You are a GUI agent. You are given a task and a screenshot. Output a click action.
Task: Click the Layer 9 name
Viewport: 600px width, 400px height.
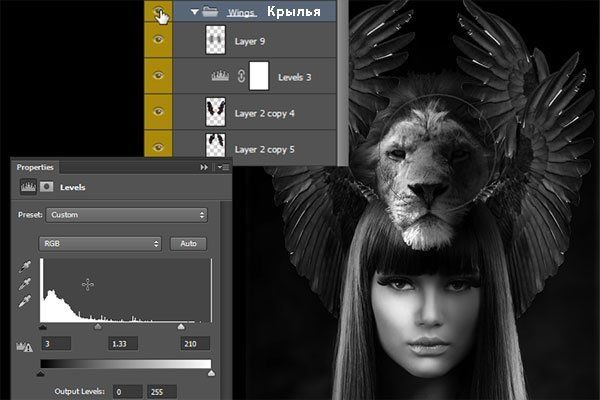coord(250,41)
